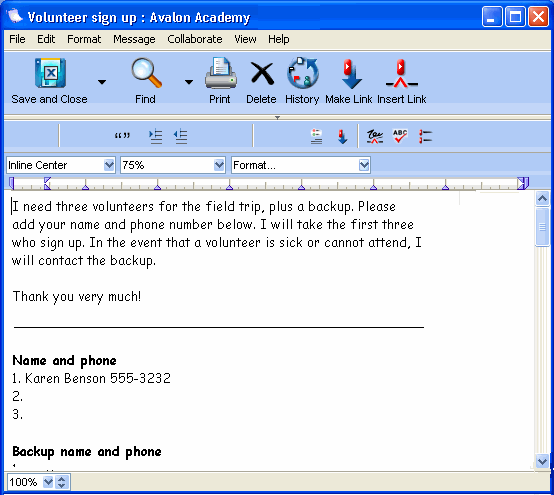This screenshot has height=495, width=554.
Task: Expand the Save and Close dropdown arrow
Action: (102, 82)
